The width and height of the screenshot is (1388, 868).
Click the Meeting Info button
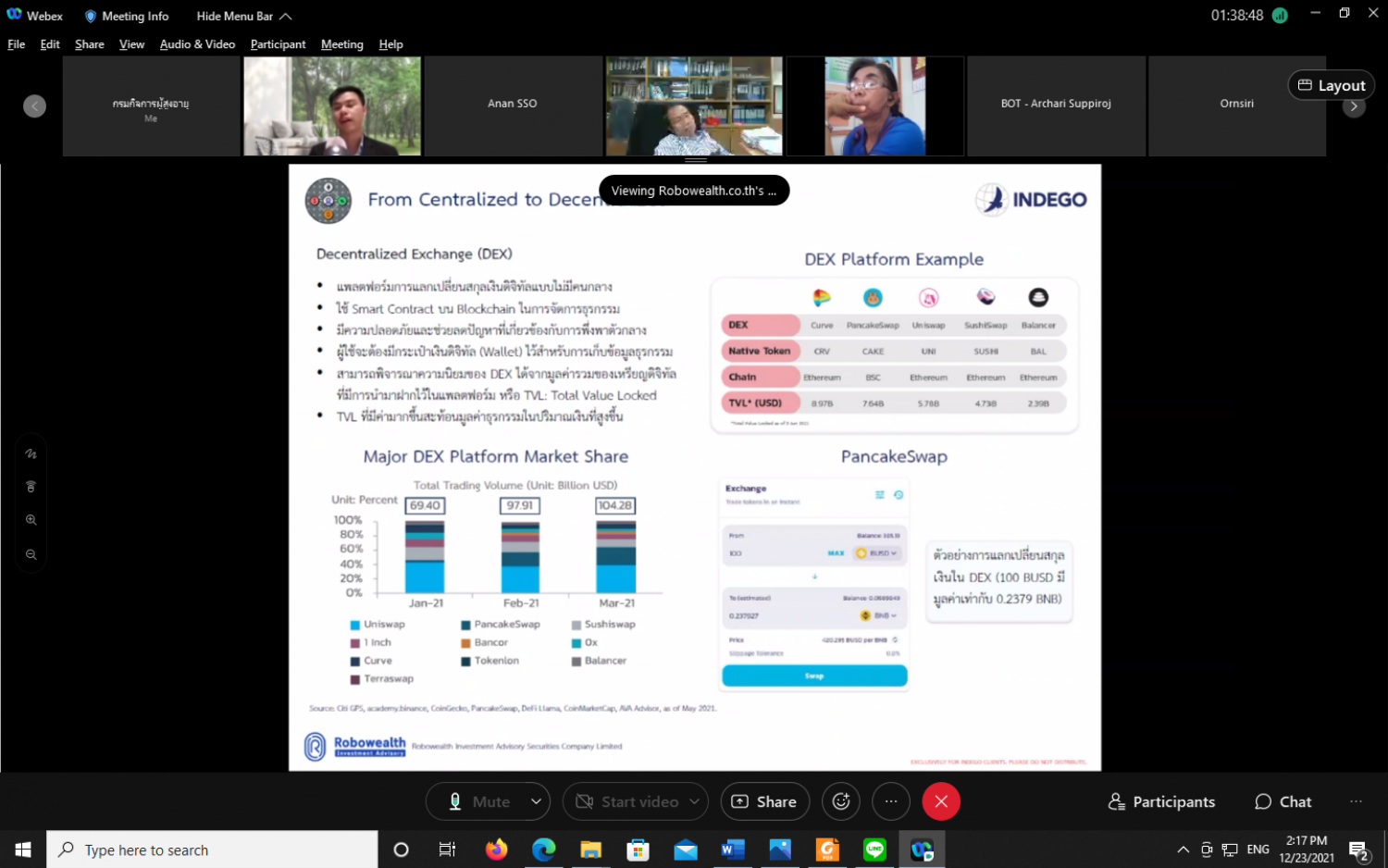127,16
